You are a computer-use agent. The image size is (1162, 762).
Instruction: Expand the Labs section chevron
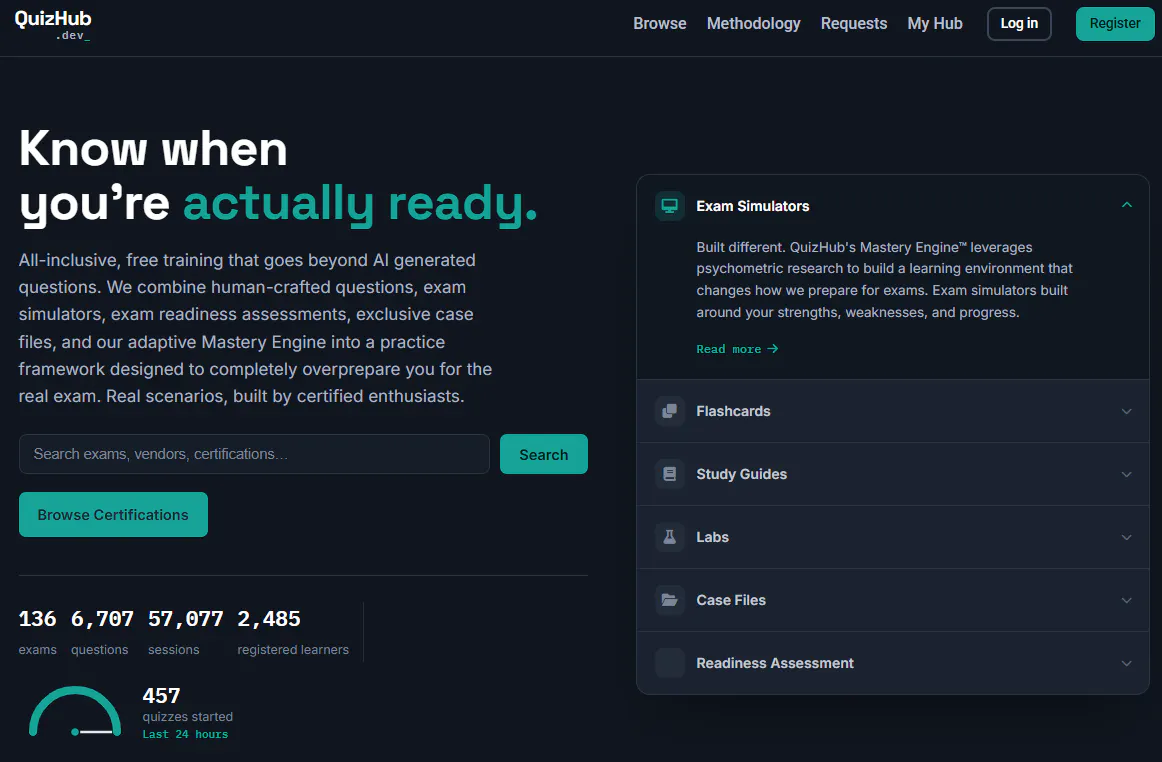[x=1126, y=537]
